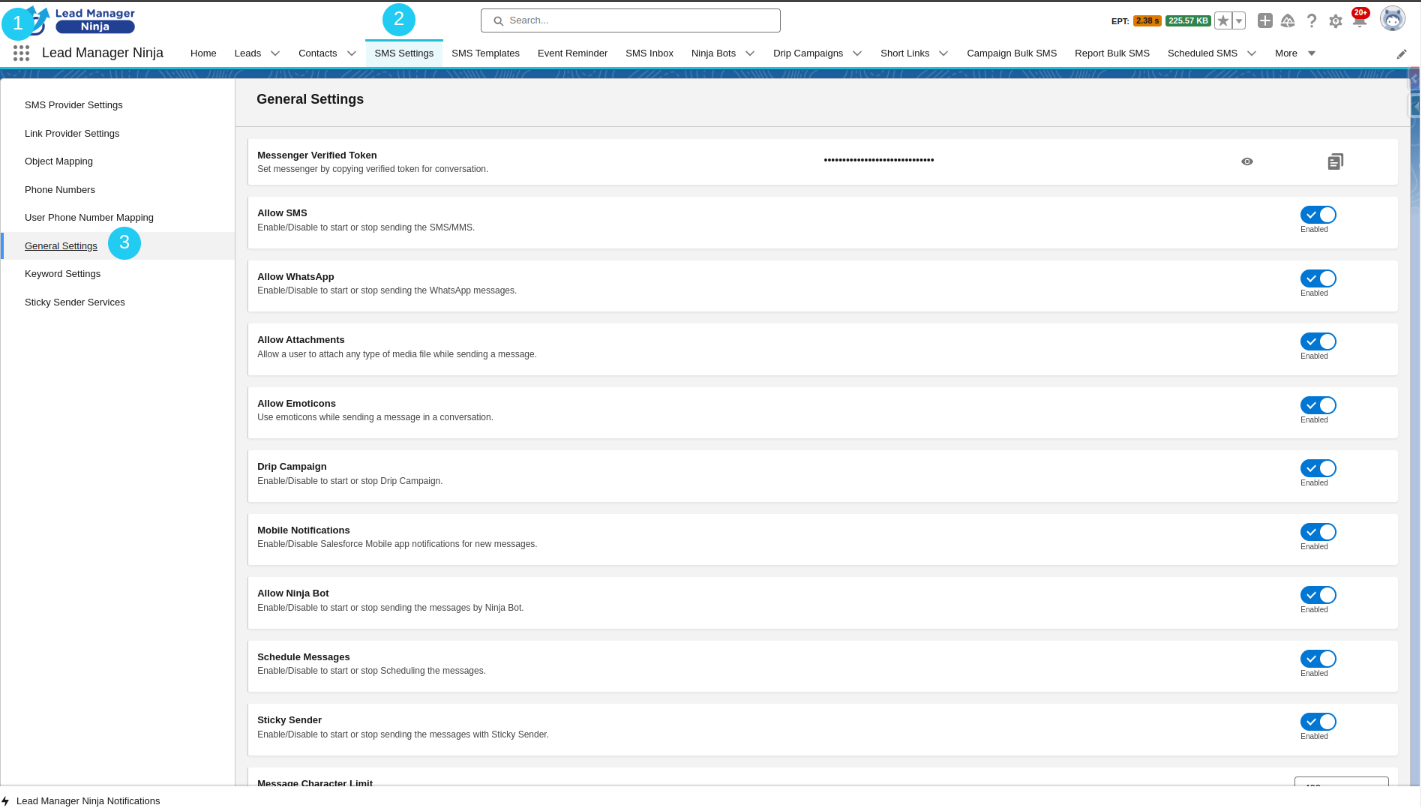Copy the Messenger Verified Token

coord(1335,162)
